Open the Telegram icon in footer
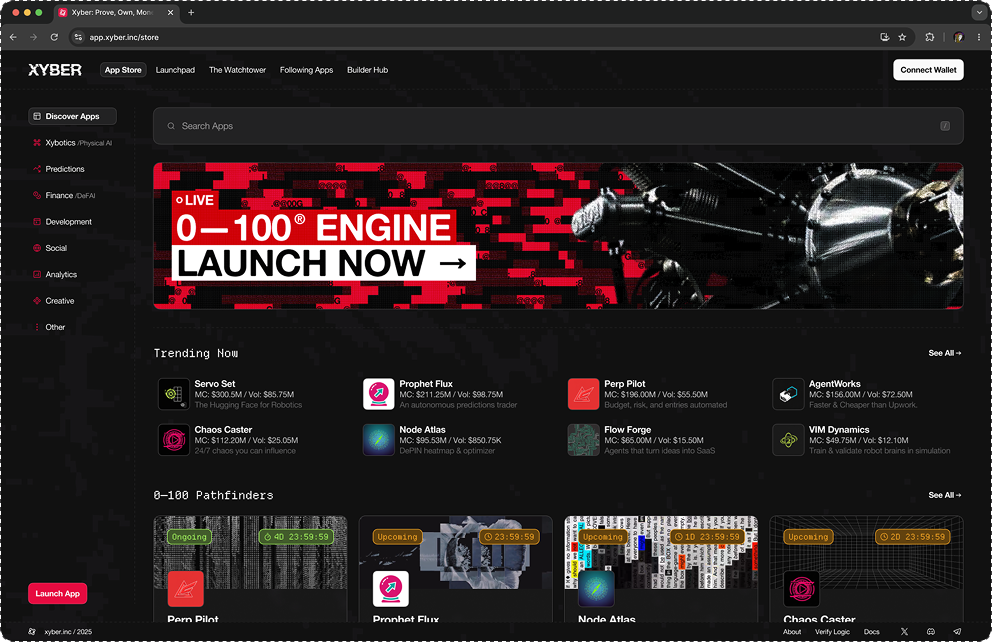This screenshot has width=992, height=642. [x=957, y=632]
